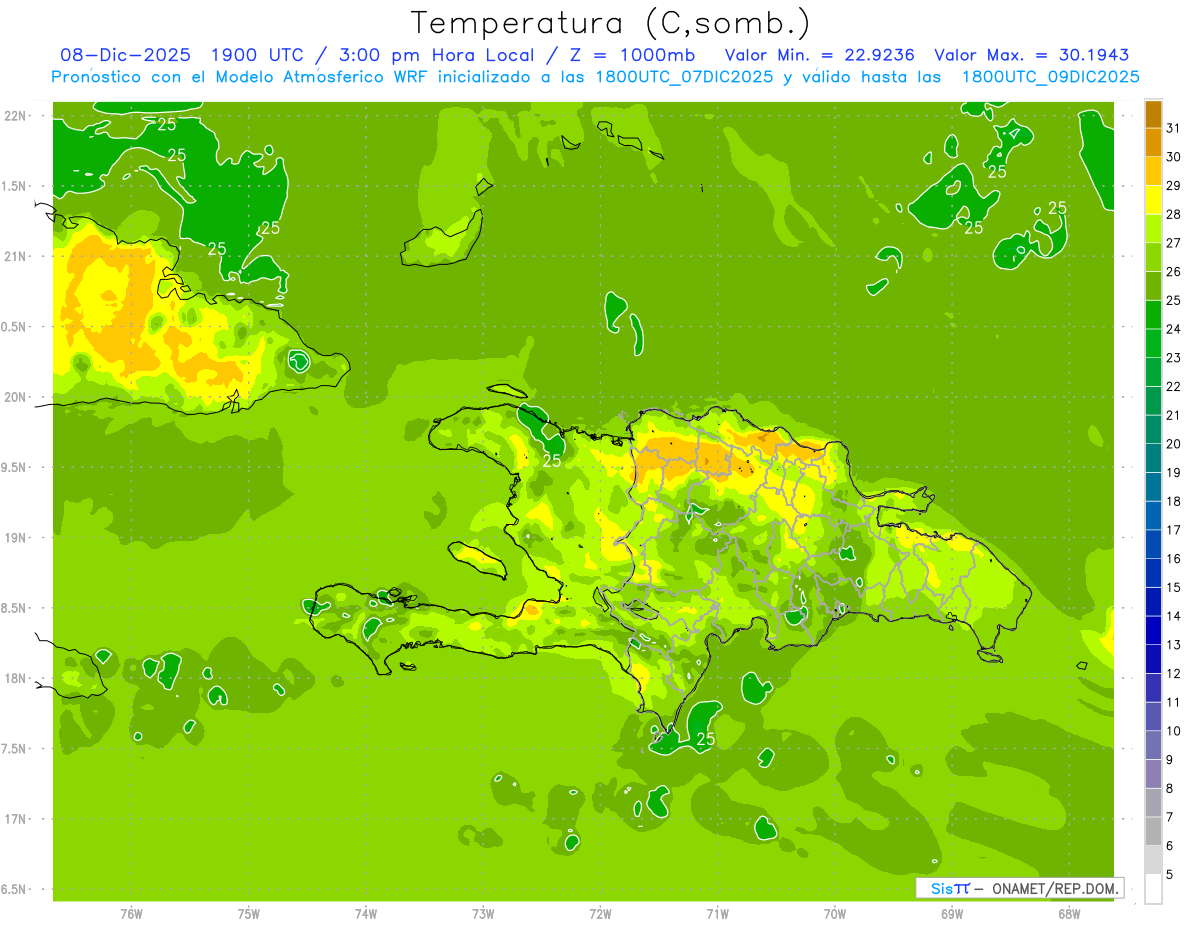Click the legend value 14

point(1174,616)
